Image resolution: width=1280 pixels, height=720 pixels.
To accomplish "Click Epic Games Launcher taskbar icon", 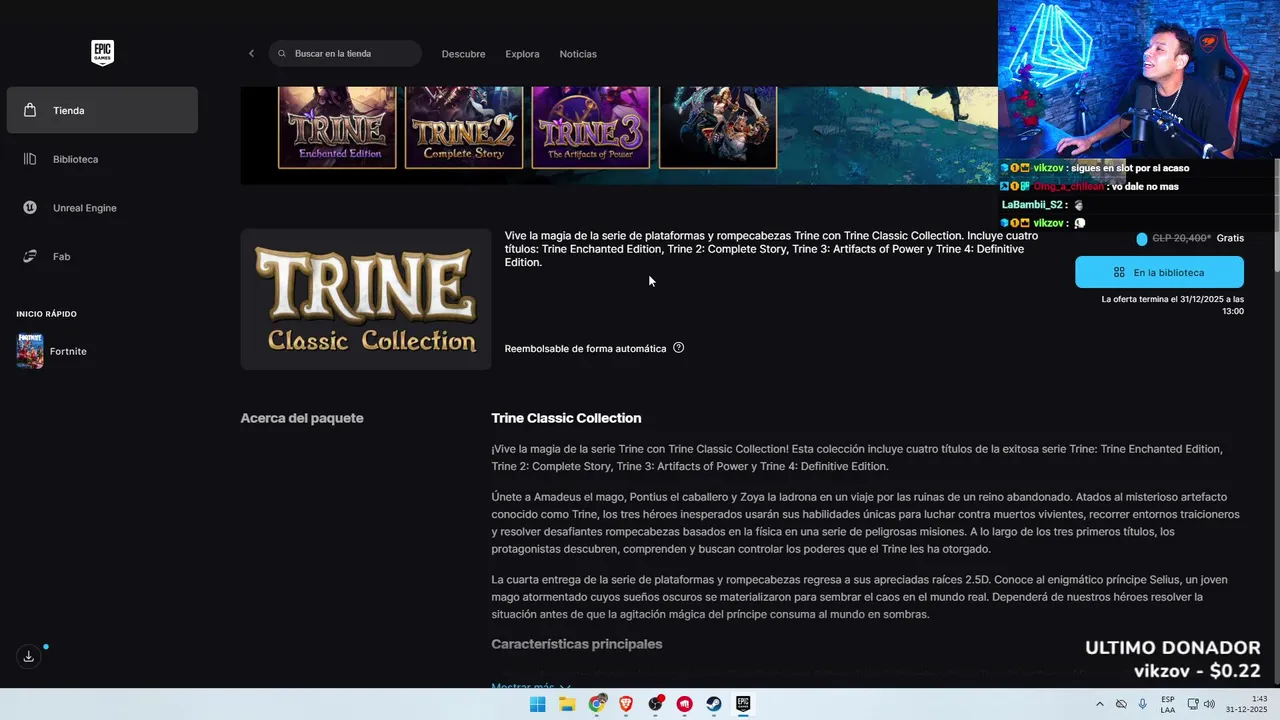I will point(743,704).
